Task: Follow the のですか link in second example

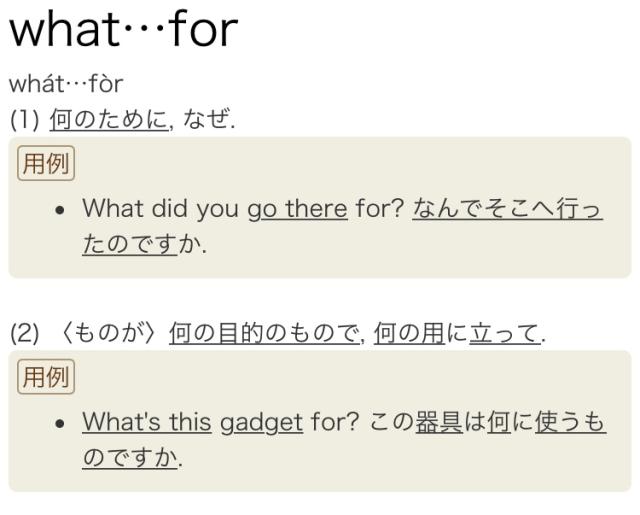Action: tap(130, 457)
